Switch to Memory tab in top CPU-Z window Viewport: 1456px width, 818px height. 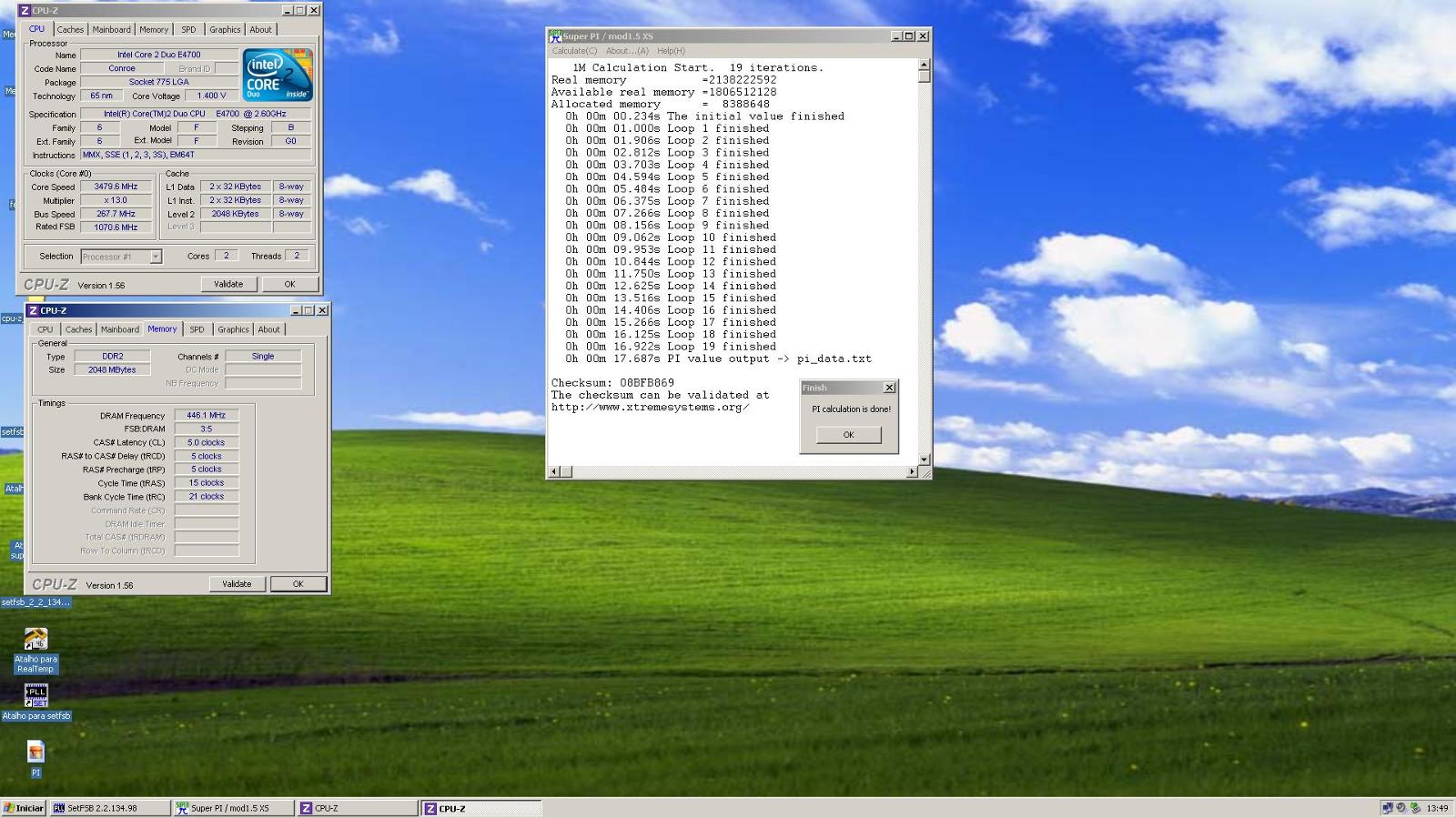pyautogui.click(x=154, y=29)
